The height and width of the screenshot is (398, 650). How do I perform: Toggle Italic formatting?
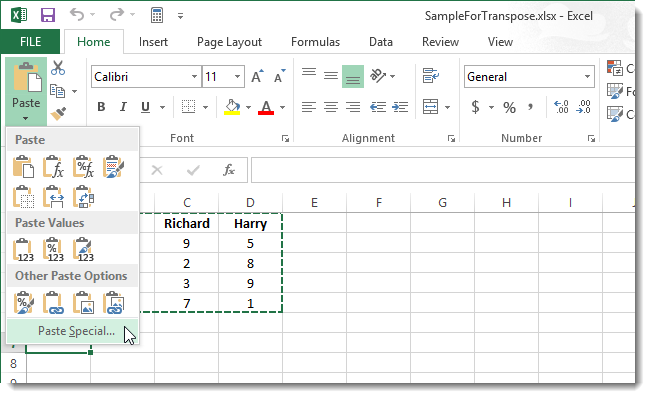click(x=123, y=107)
